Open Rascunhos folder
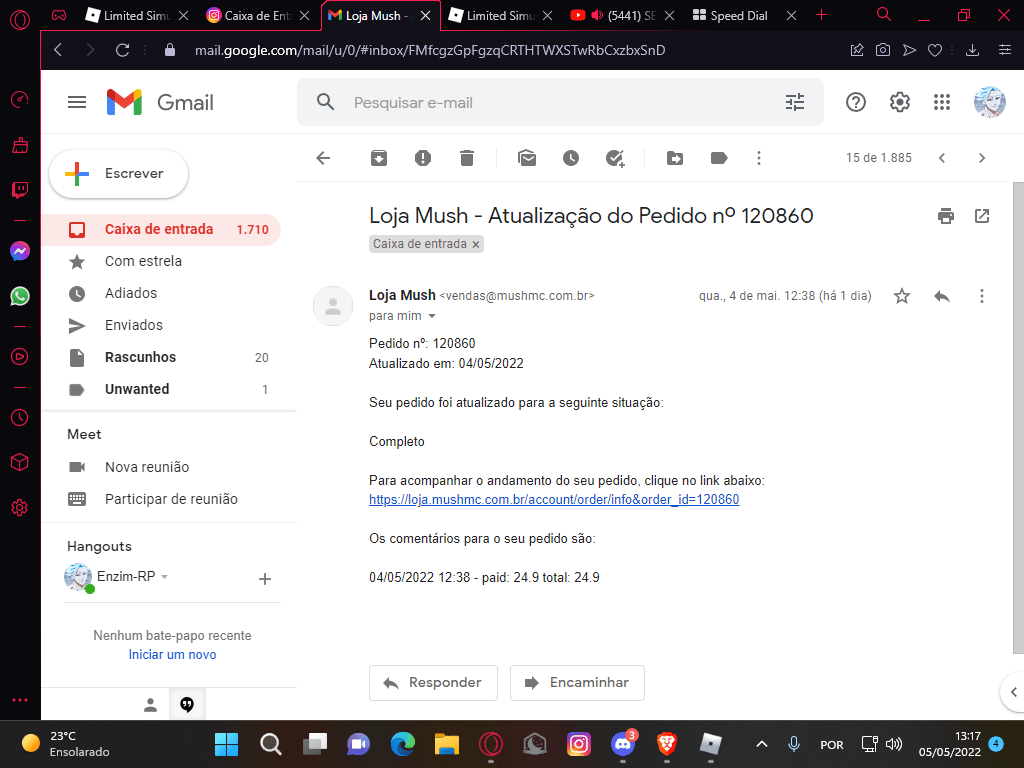 [x=161, y=357]
